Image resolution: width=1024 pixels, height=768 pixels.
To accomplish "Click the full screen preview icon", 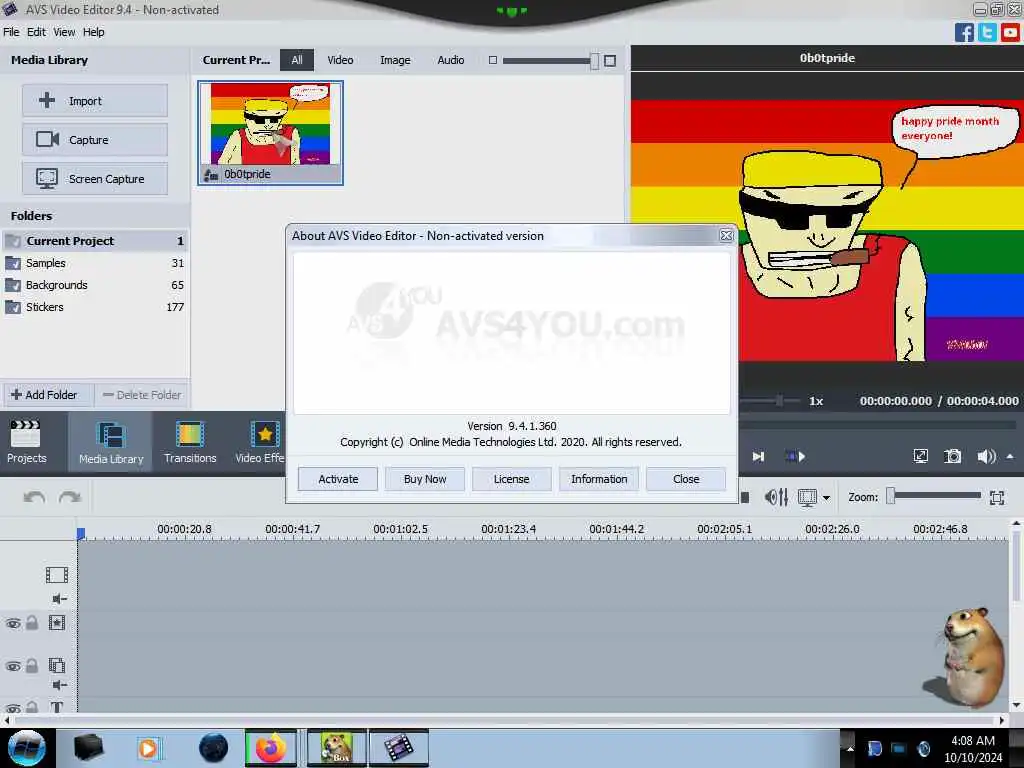I will tap(920, 456).
